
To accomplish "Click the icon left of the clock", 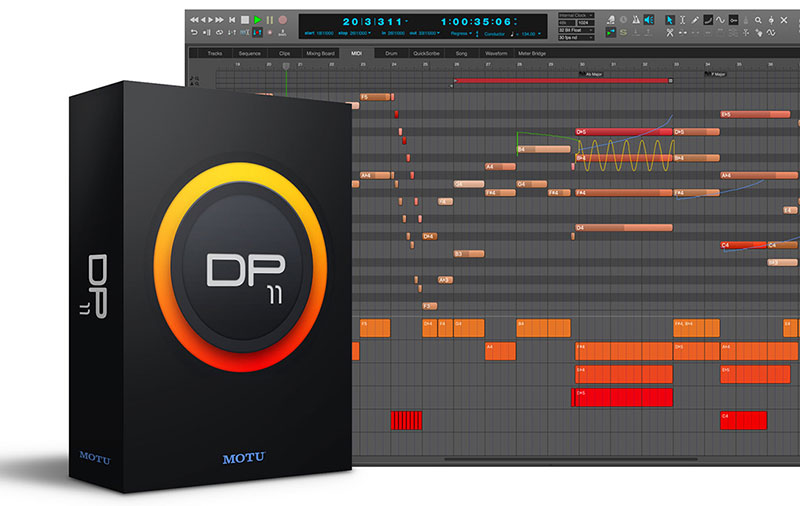I will click(x=611, y=20).
